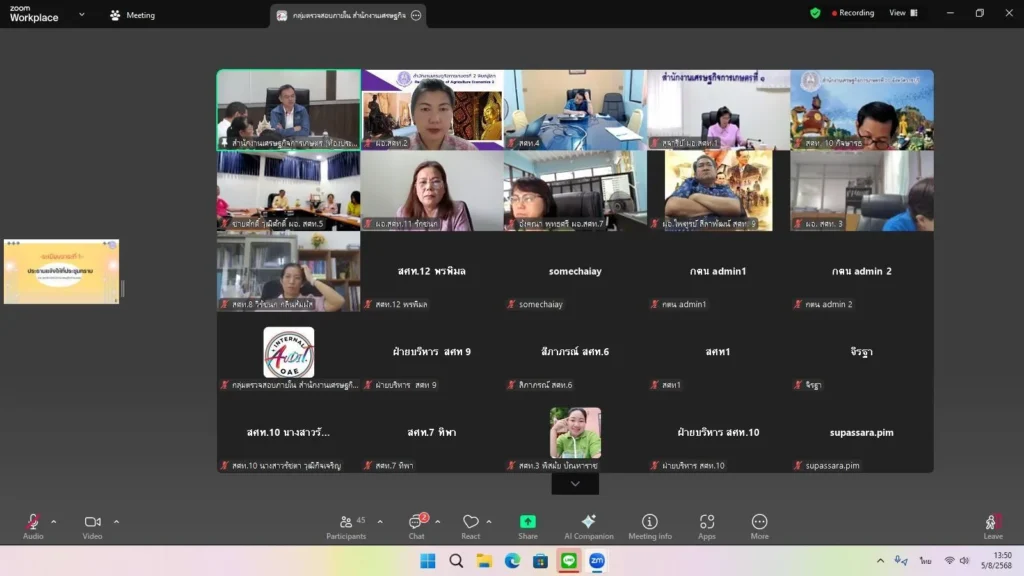Select the ฝ่ายบริหาร สศท 9 tile
The height and width of the screenshot is (576, 1024).
point(432,353)
